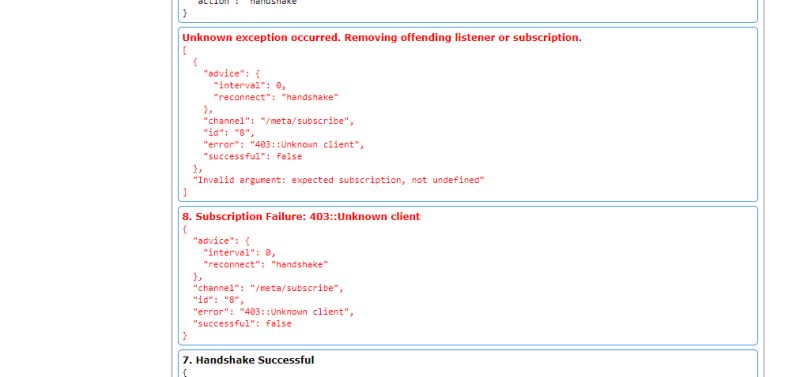Viewport: 800px width, 377px height.
Task: Click "interval": 0 in the Subscription Failure block
Action: 239,253
